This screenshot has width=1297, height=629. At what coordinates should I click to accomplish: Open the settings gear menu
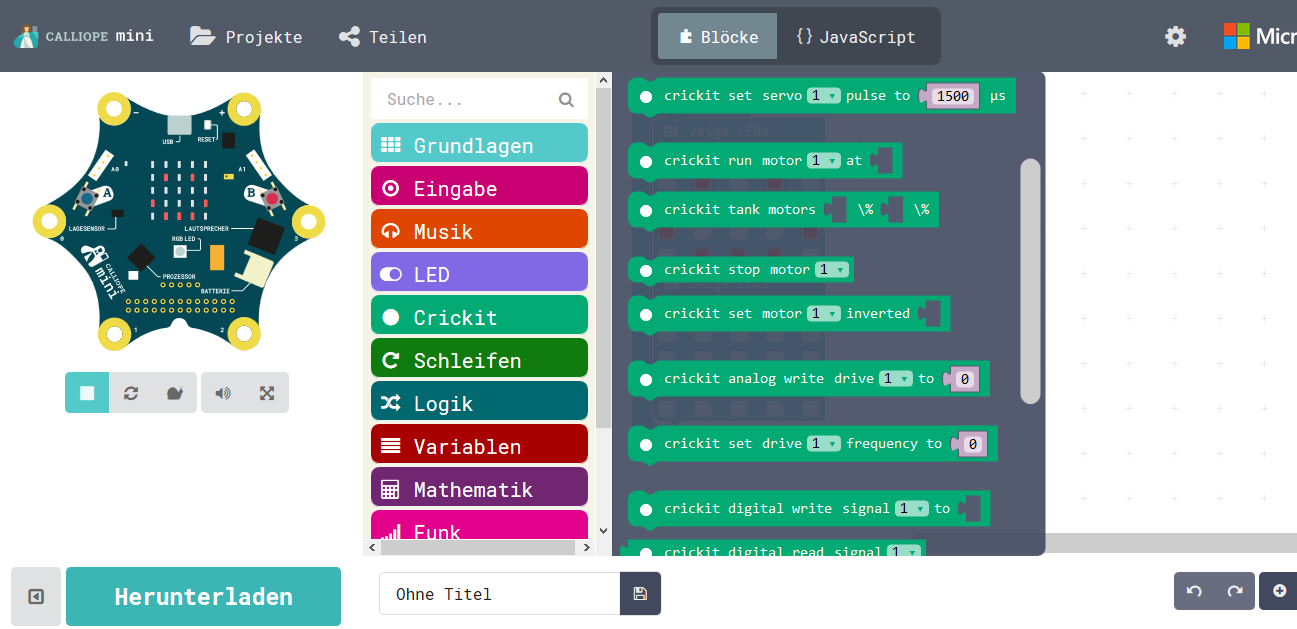click(1176, 37)
